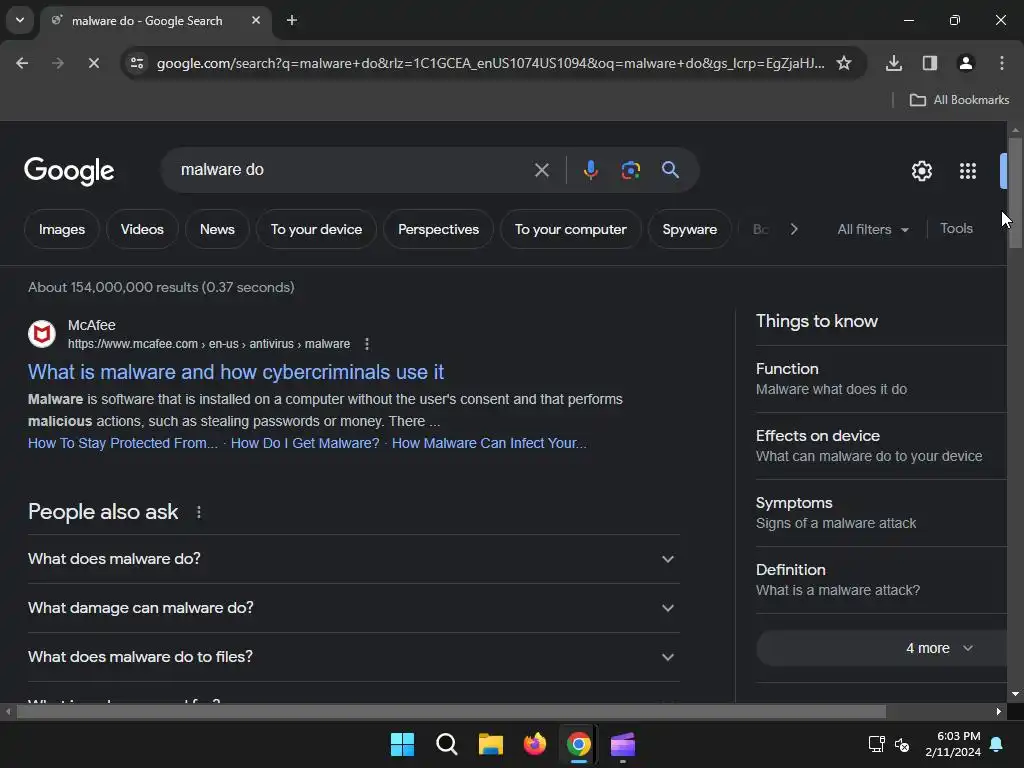Open Definition malware attack item
1024x768 pixels.
pos(881,580)
